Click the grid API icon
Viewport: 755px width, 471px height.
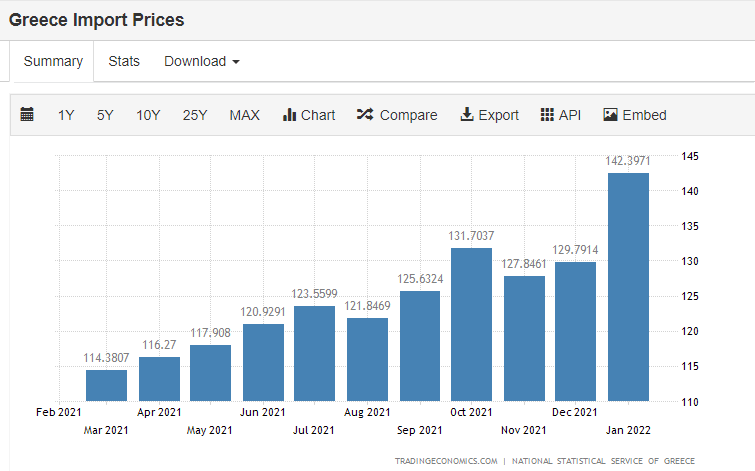(x=547, y=115)
